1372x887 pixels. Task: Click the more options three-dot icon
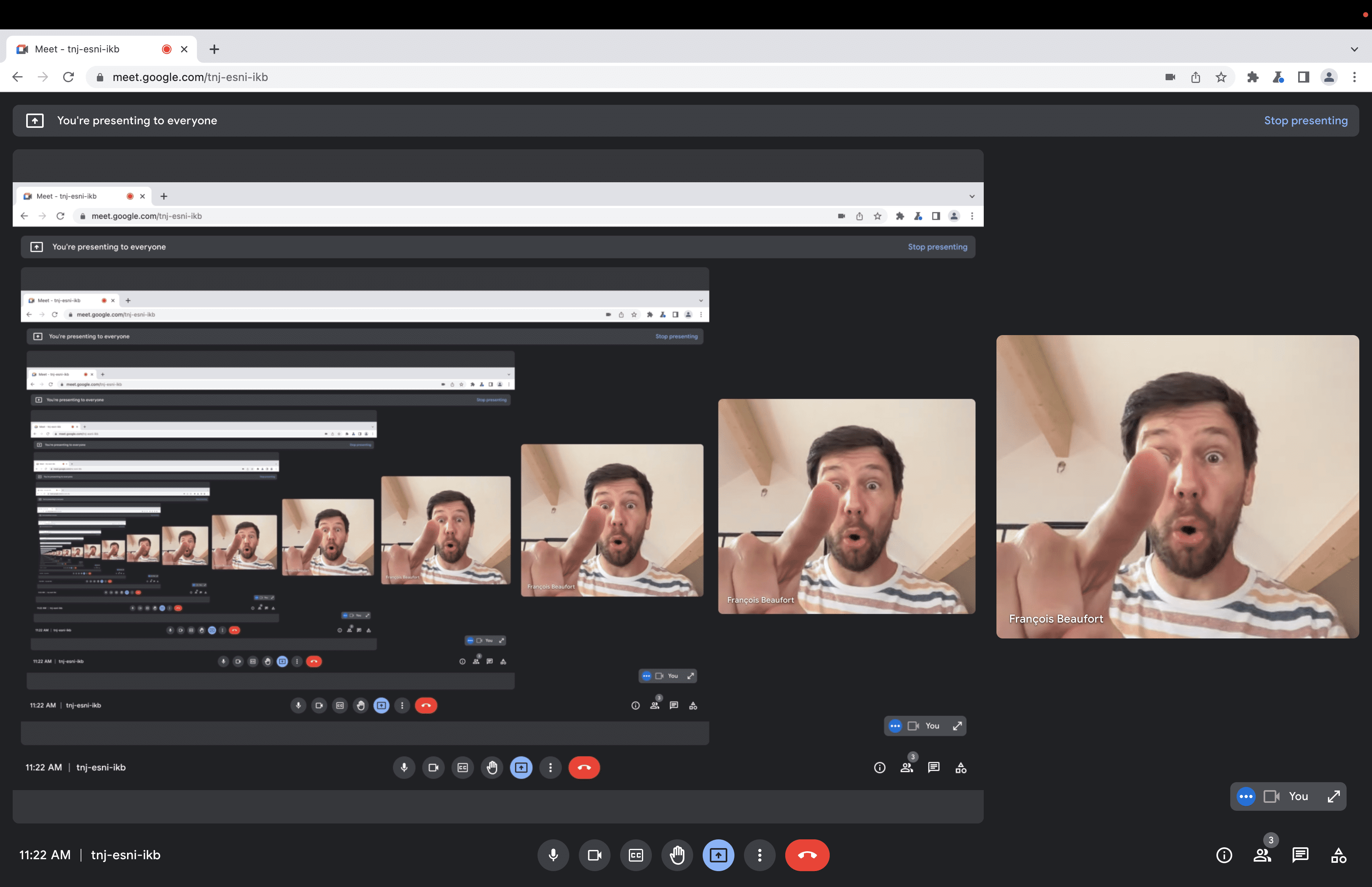[x=759, y=855]
